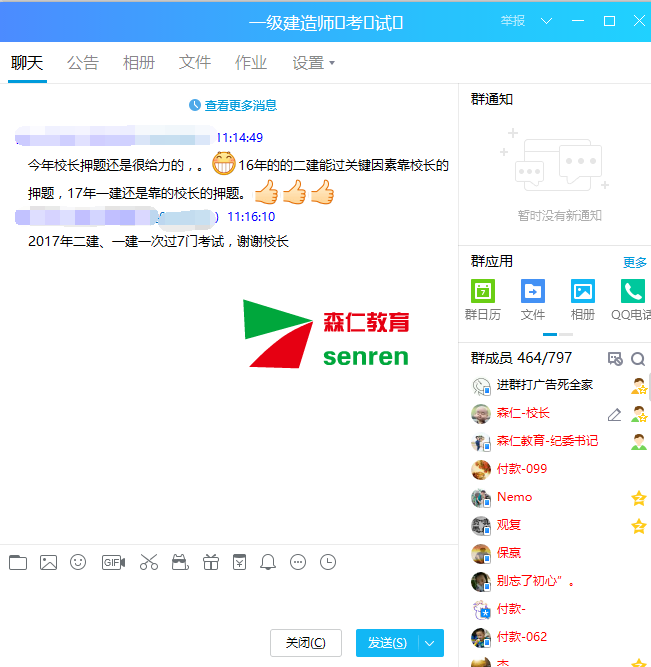651x667 pixels.
Task: Click admin badge beside 森仁教育-纪委书记
Action: [639, 442]
